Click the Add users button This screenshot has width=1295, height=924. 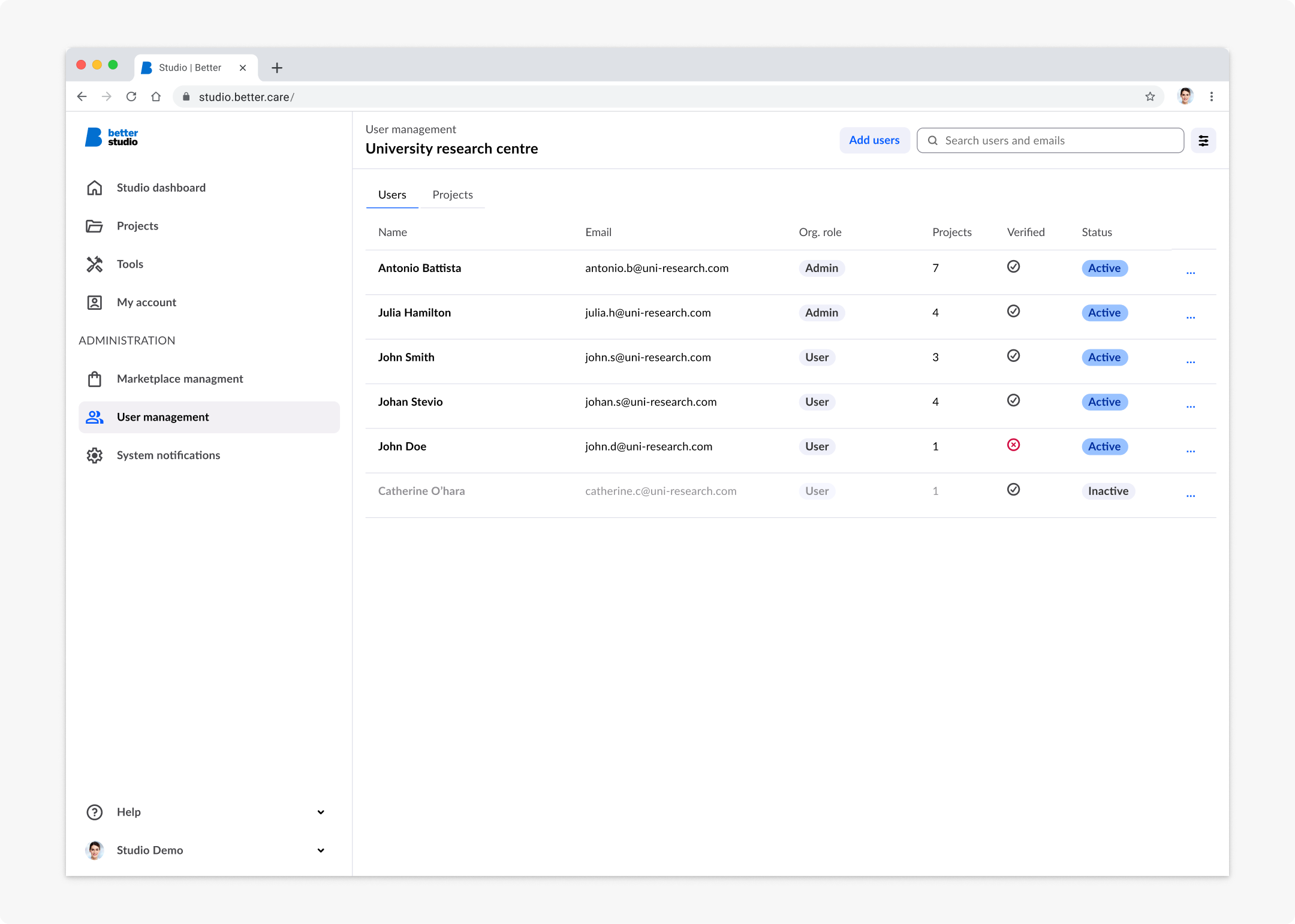874,140
